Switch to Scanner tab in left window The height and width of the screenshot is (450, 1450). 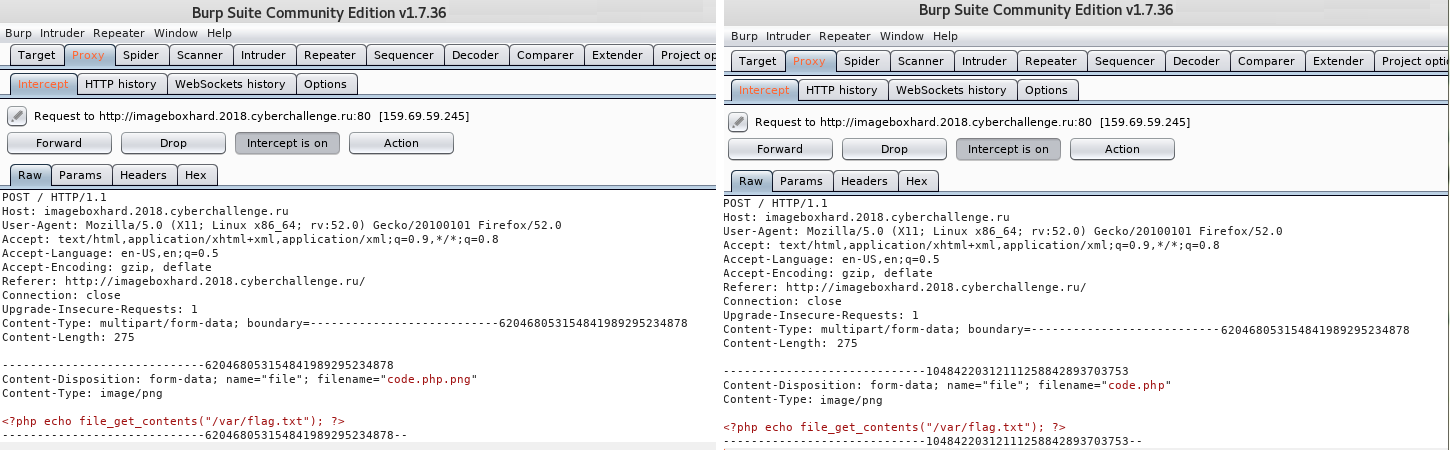pyautogui.click(x=201, y=55)
